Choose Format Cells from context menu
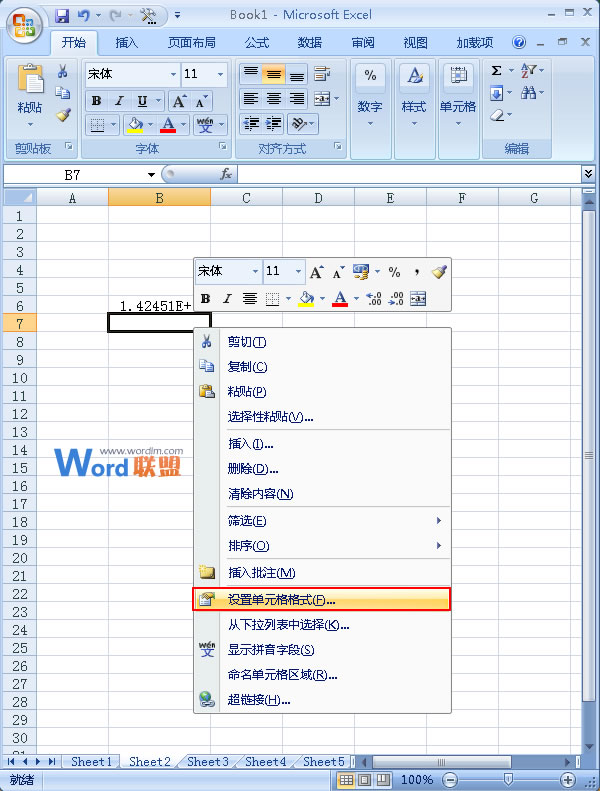 click(x=321, y=599)
